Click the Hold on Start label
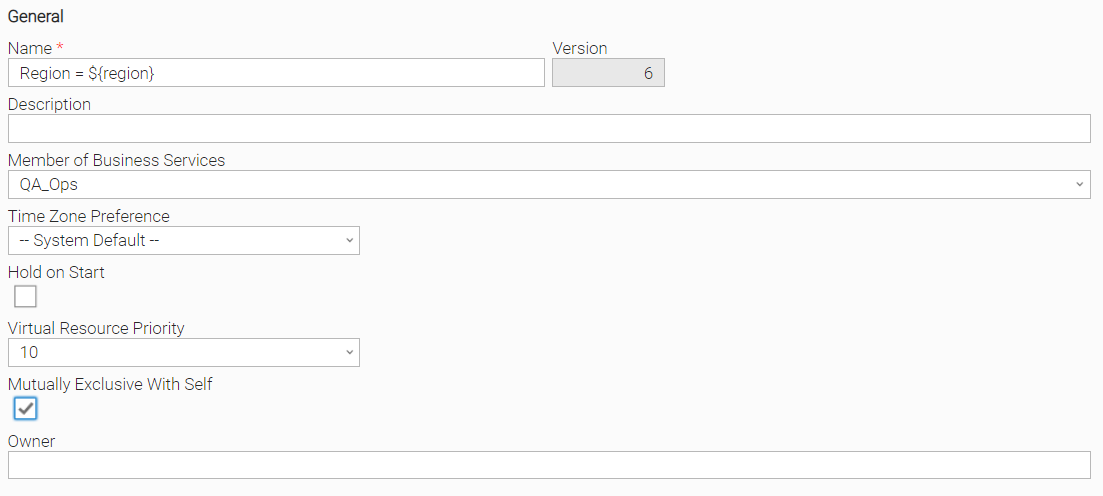The image size is (1103, 496). click(56, 272)
